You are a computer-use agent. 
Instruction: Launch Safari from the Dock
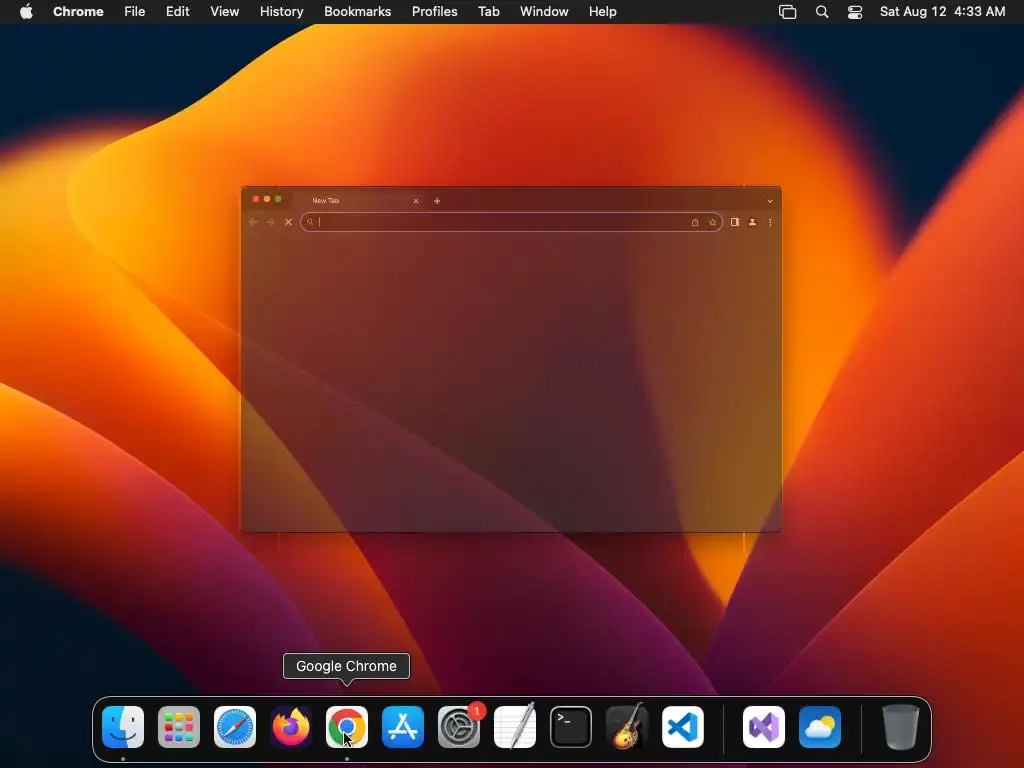click(x=235, y=727)
